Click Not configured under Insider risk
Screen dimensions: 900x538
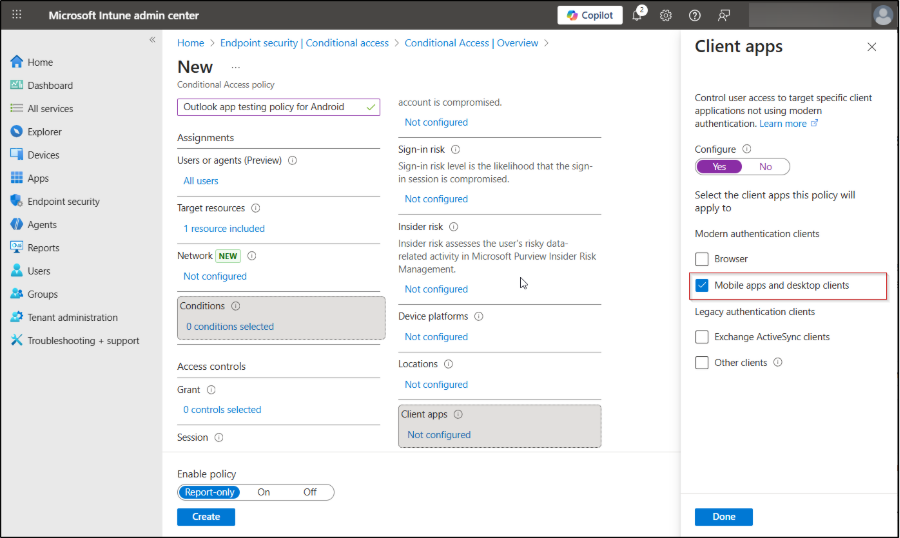click(436, 289)
